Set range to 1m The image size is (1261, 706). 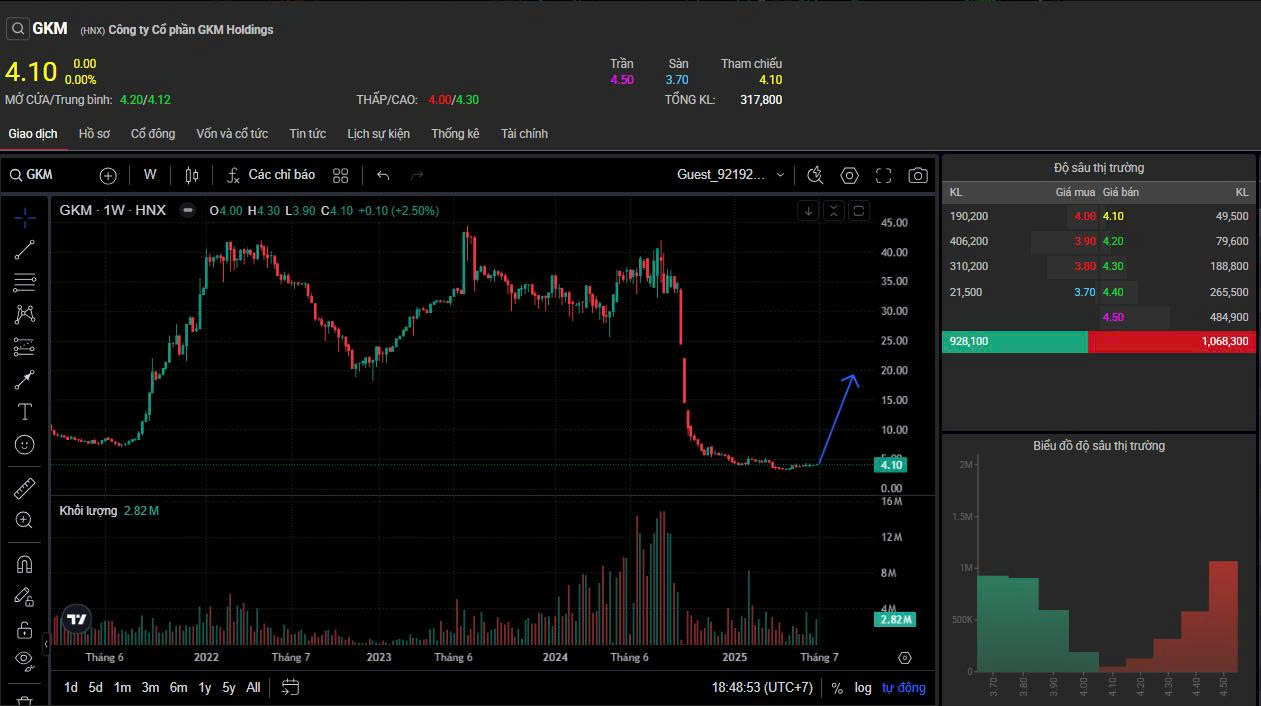[x=122, y=687]
